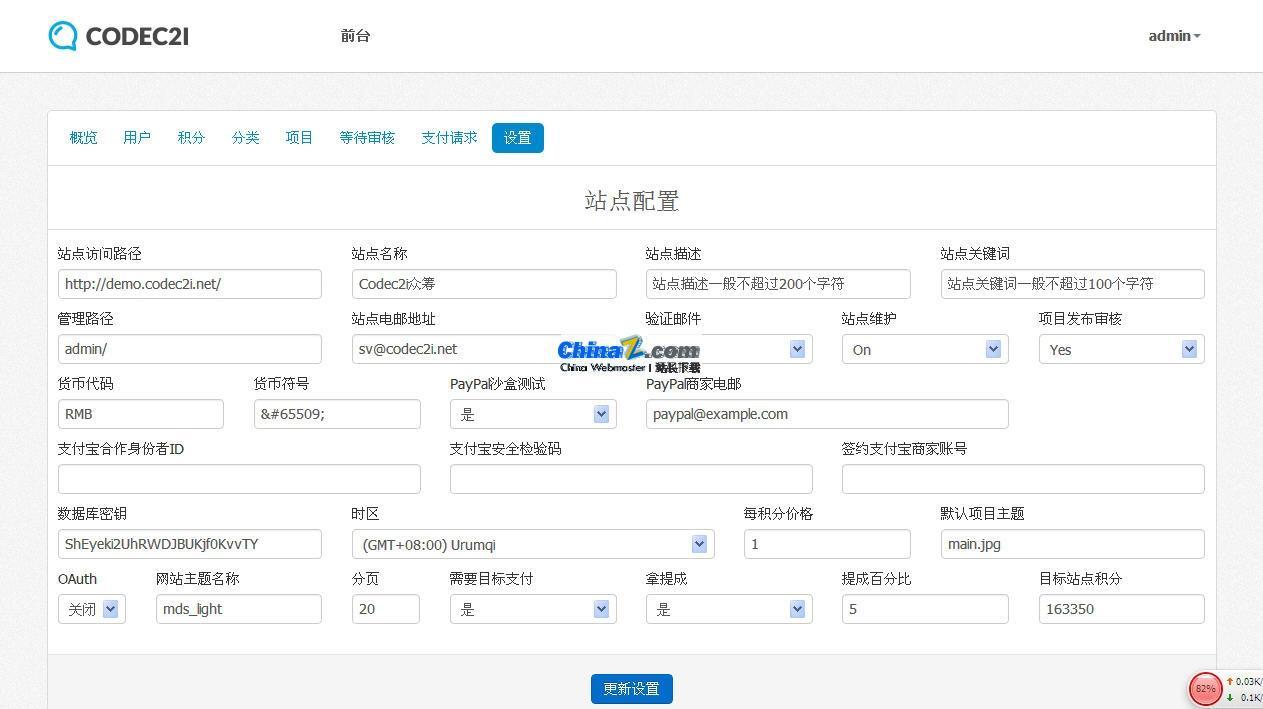The width and height of the screenshot is (1263, 709).
Task: Click the PayPal商家电邮 input field
Action: point(826,413)
